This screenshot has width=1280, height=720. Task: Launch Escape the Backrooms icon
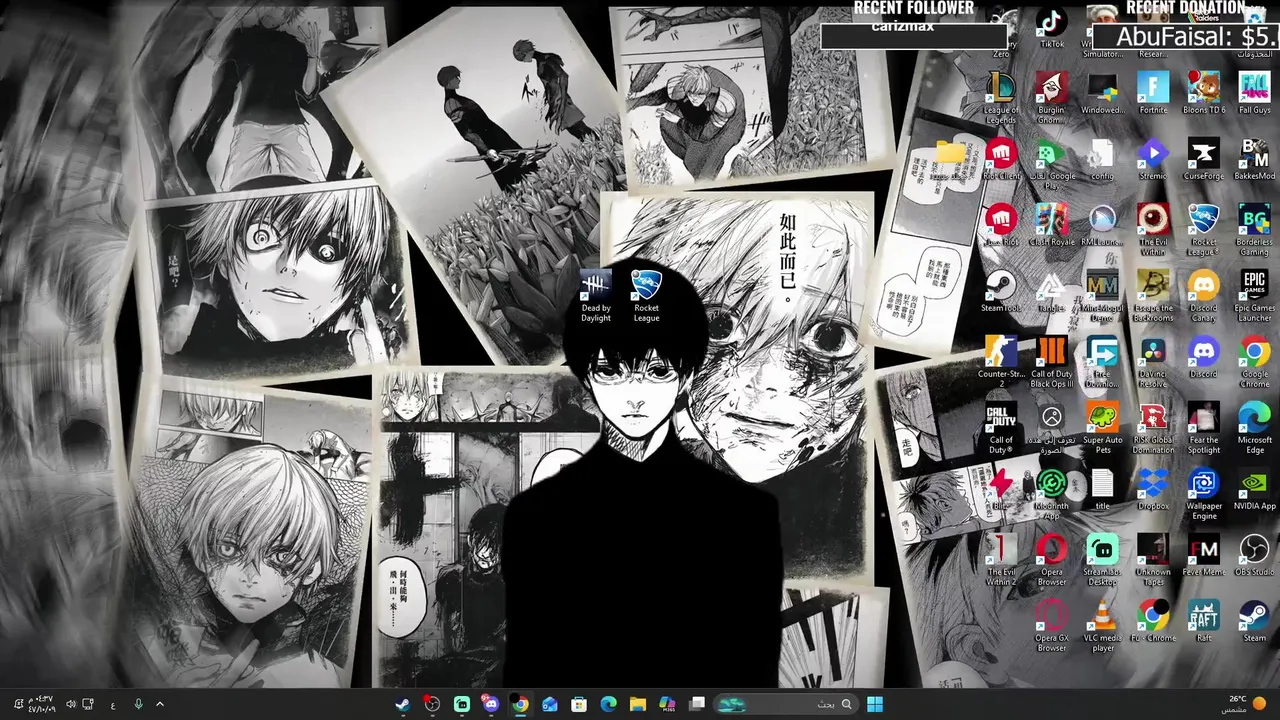tap(1153, 296)
